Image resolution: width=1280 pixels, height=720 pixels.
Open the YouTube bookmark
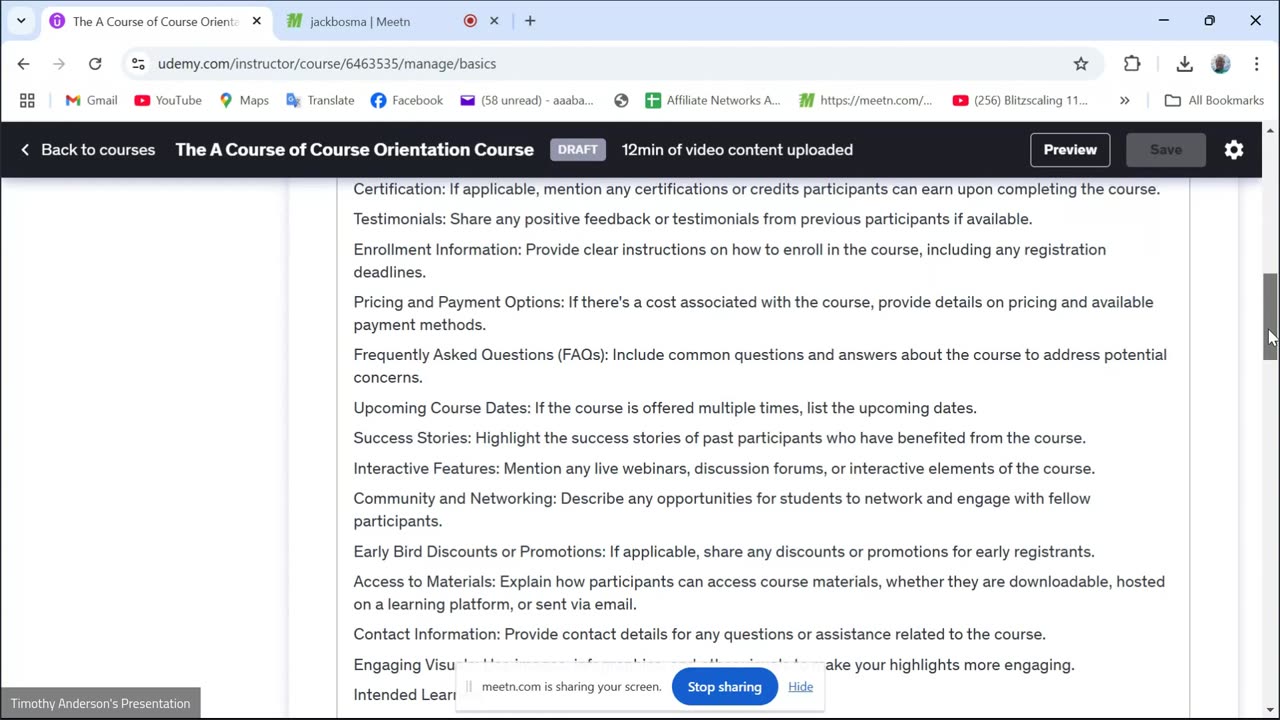coord(168,100)
